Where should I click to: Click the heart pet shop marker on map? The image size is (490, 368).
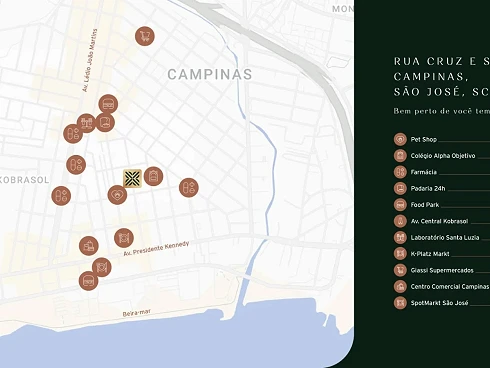[117, 195]
